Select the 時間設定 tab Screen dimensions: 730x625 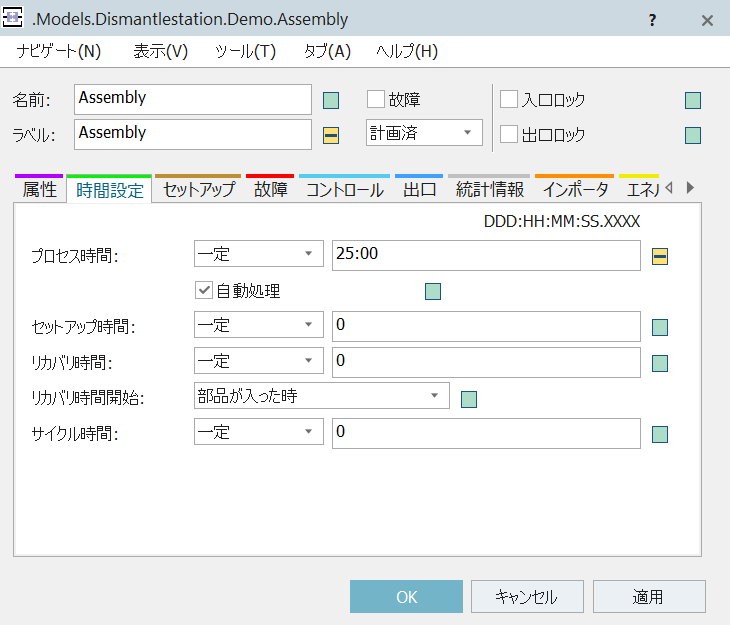[109, 190]
